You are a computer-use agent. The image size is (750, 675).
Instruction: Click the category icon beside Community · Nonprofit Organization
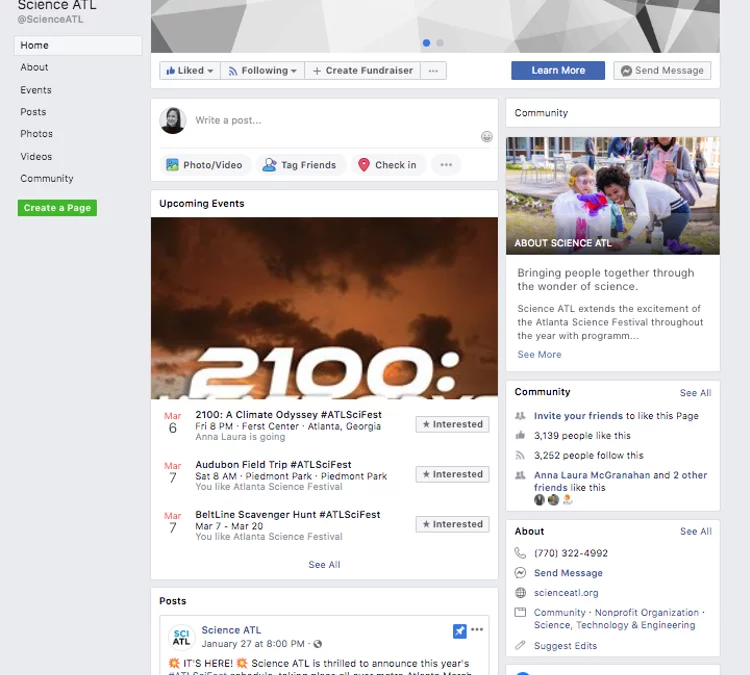(520, 612)
